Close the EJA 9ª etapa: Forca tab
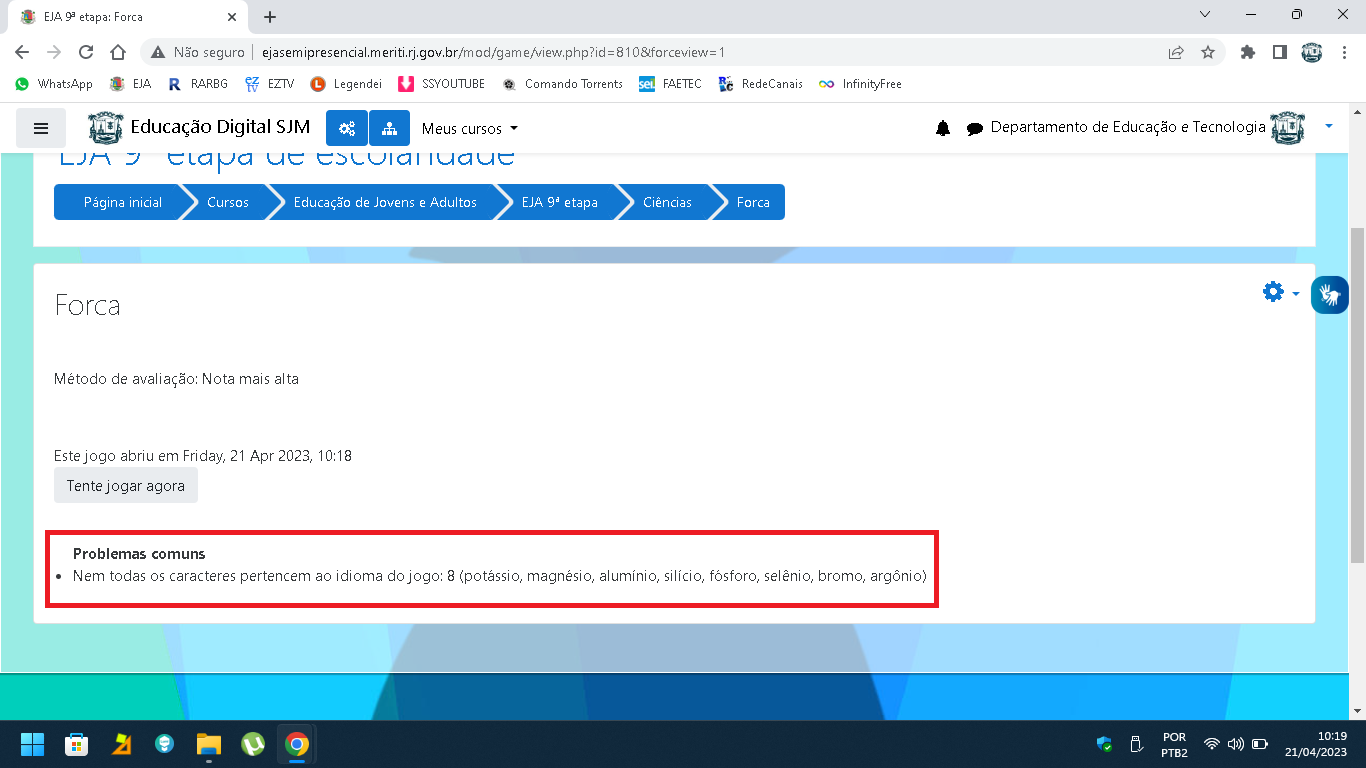1366x768 pixels. [x=231, y=17]
